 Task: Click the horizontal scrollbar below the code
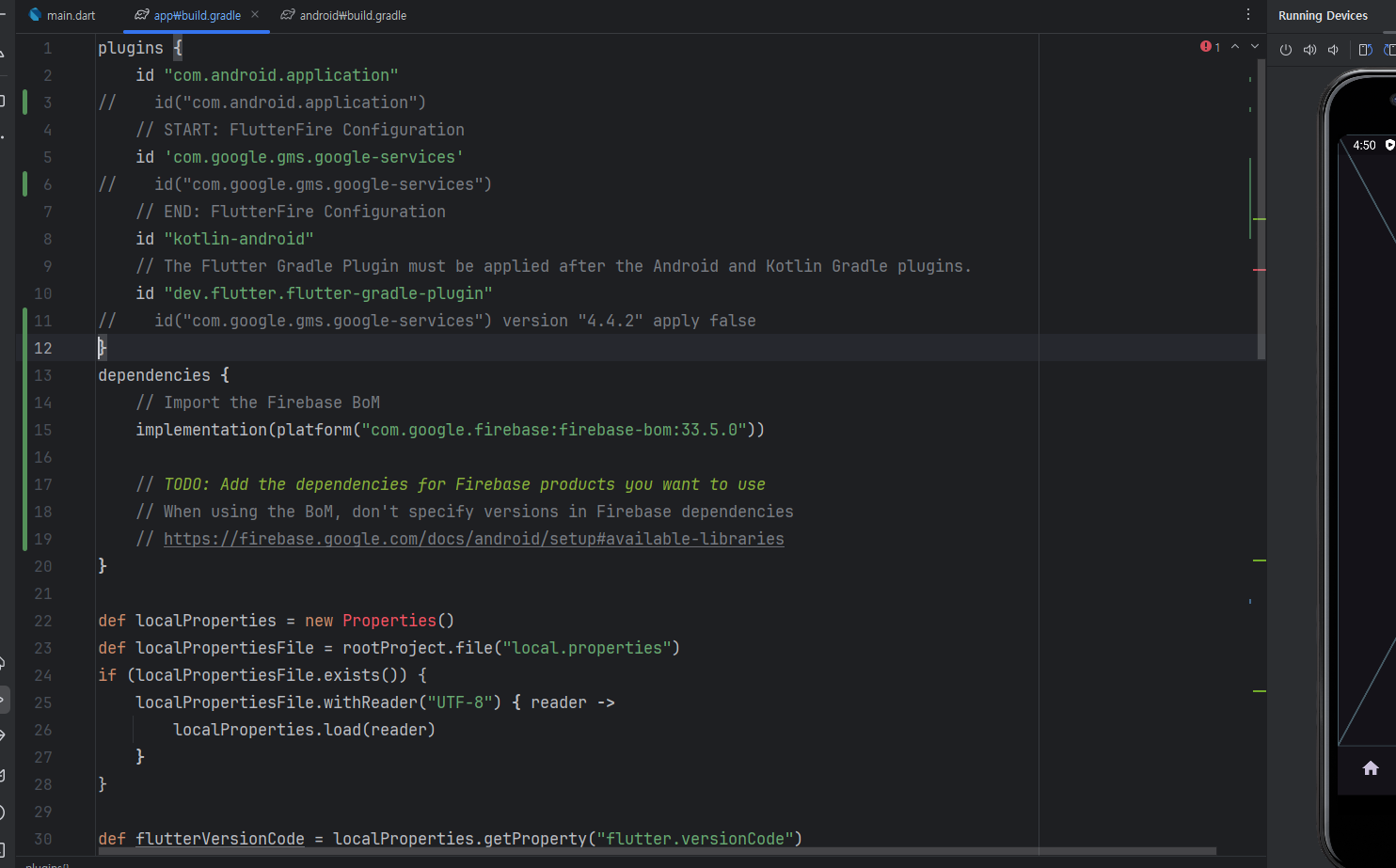[x=657, y=851]
